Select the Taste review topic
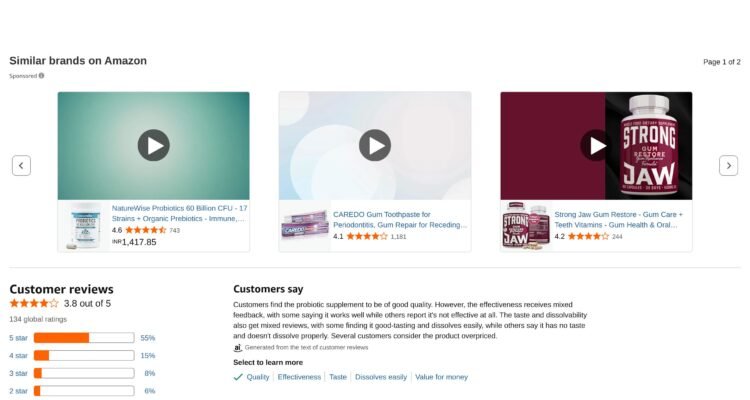 coord(338,377)
